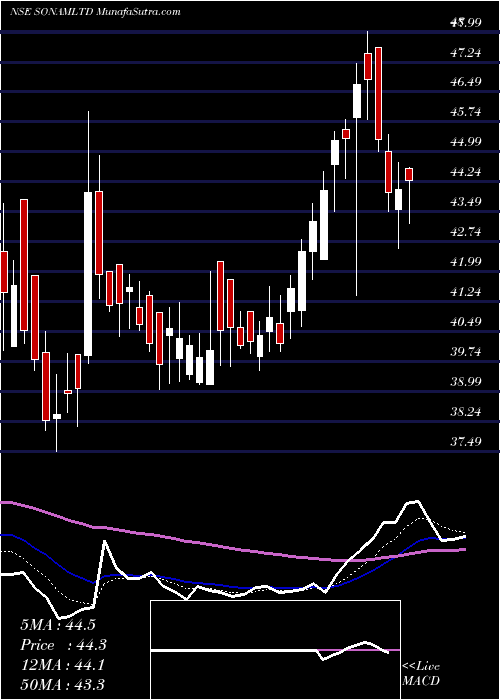
Task: Click the 45.74 price axis label
Action: [x=466, y=112]
